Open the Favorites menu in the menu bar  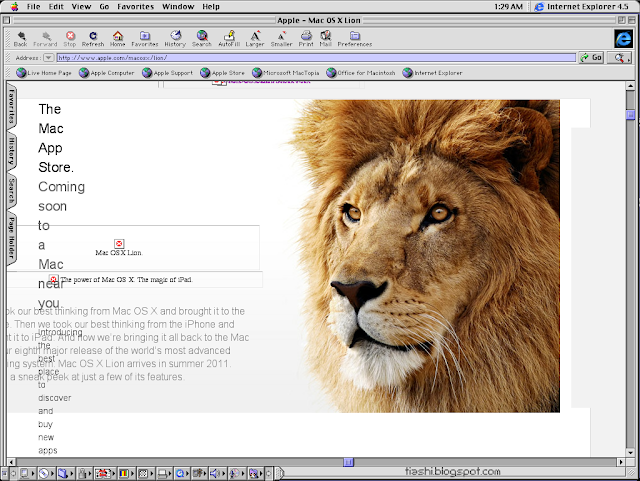(x=136, y=7)
